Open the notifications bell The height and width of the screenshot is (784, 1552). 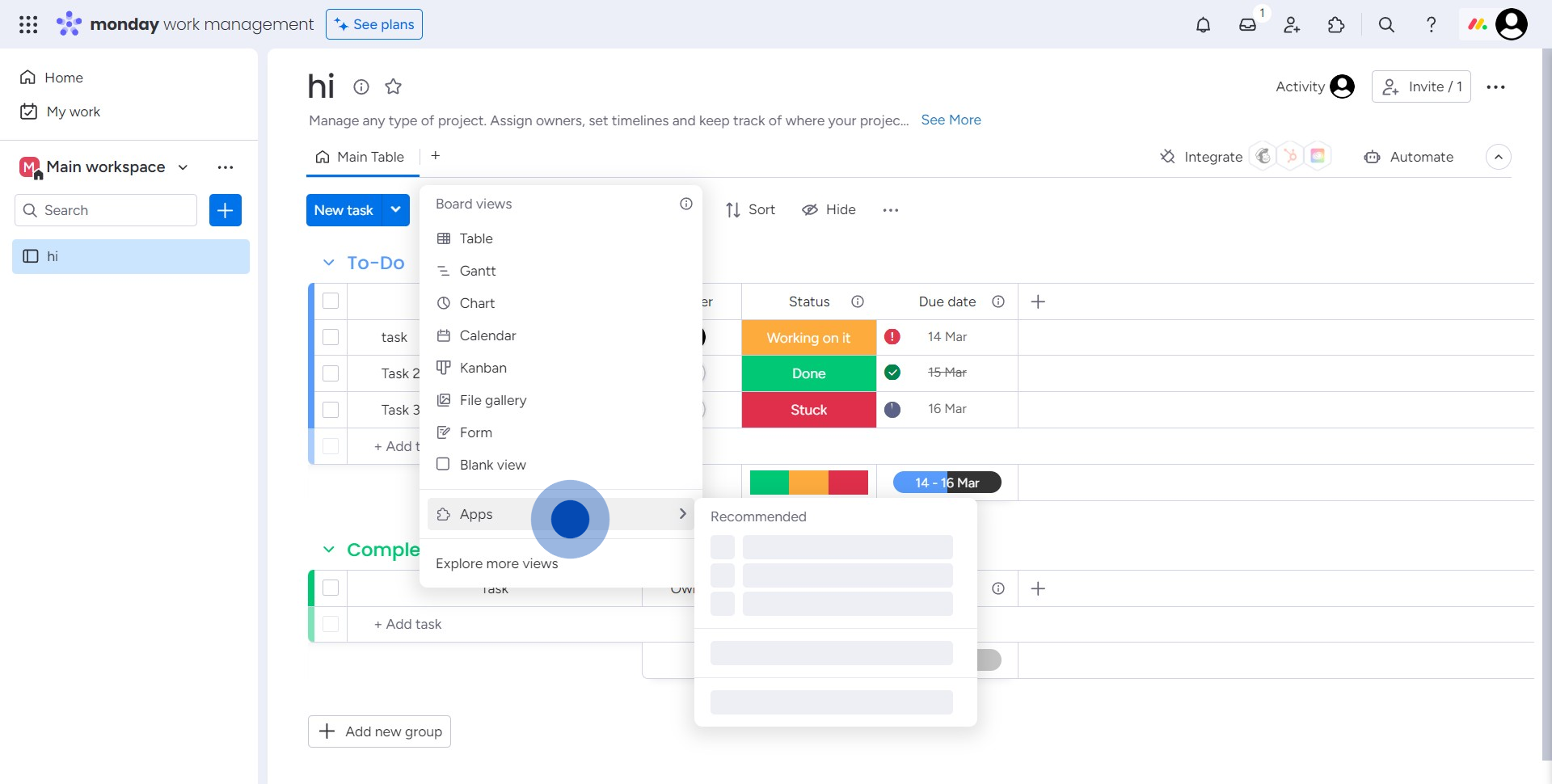1203,25
